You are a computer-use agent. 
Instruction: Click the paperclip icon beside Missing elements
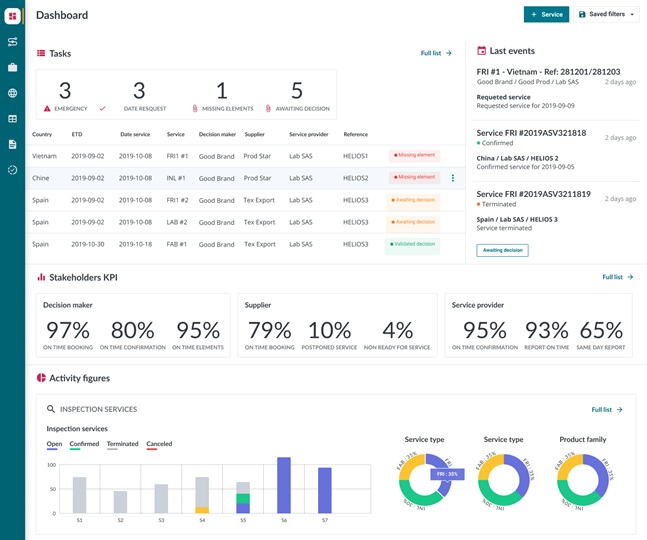click(195, 108)
